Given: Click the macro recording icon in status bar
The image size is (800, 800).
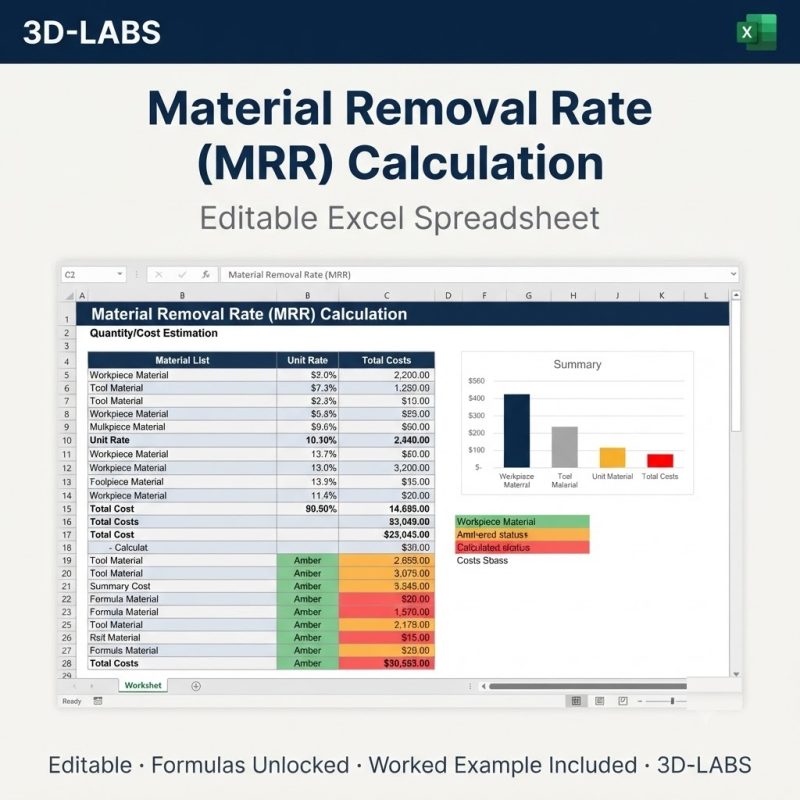Looking at the screenshot, I should pyautogui.click(x=98, y=701).
